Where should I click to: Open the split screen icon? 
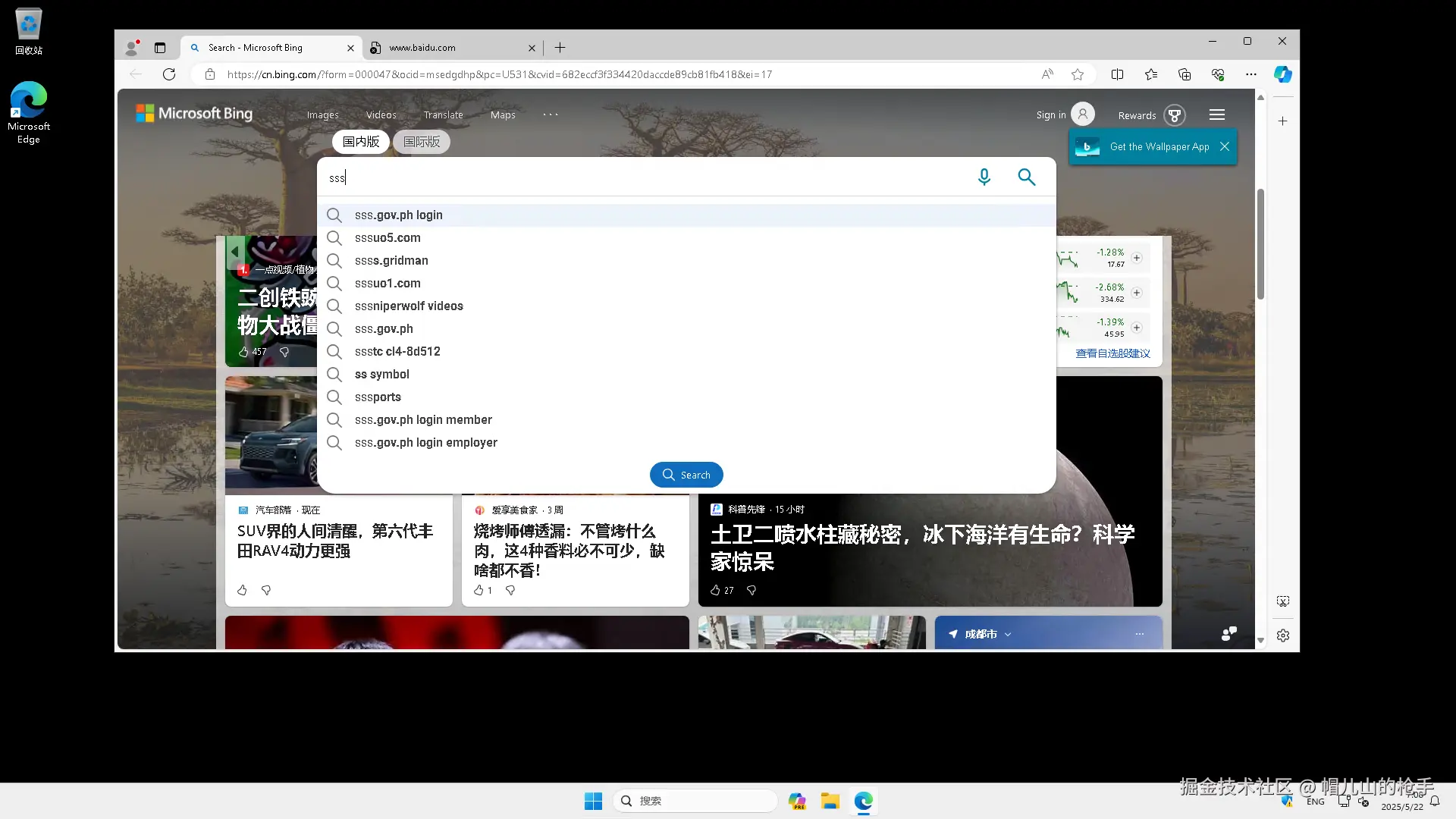click(x=1117, y=74)
